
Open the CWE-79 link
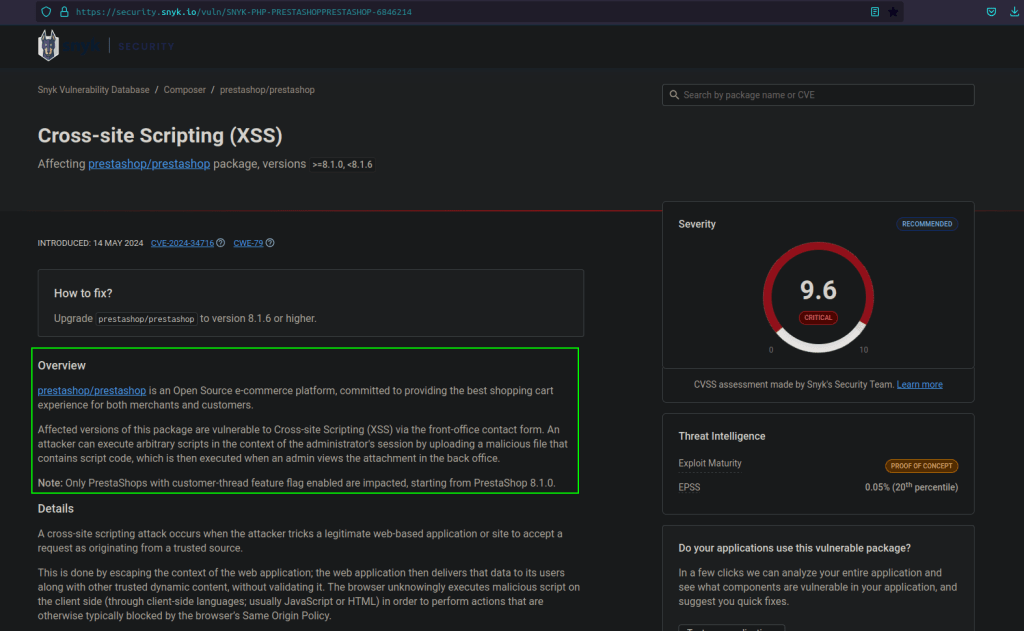pyautogui.click(x=247, y=243)
